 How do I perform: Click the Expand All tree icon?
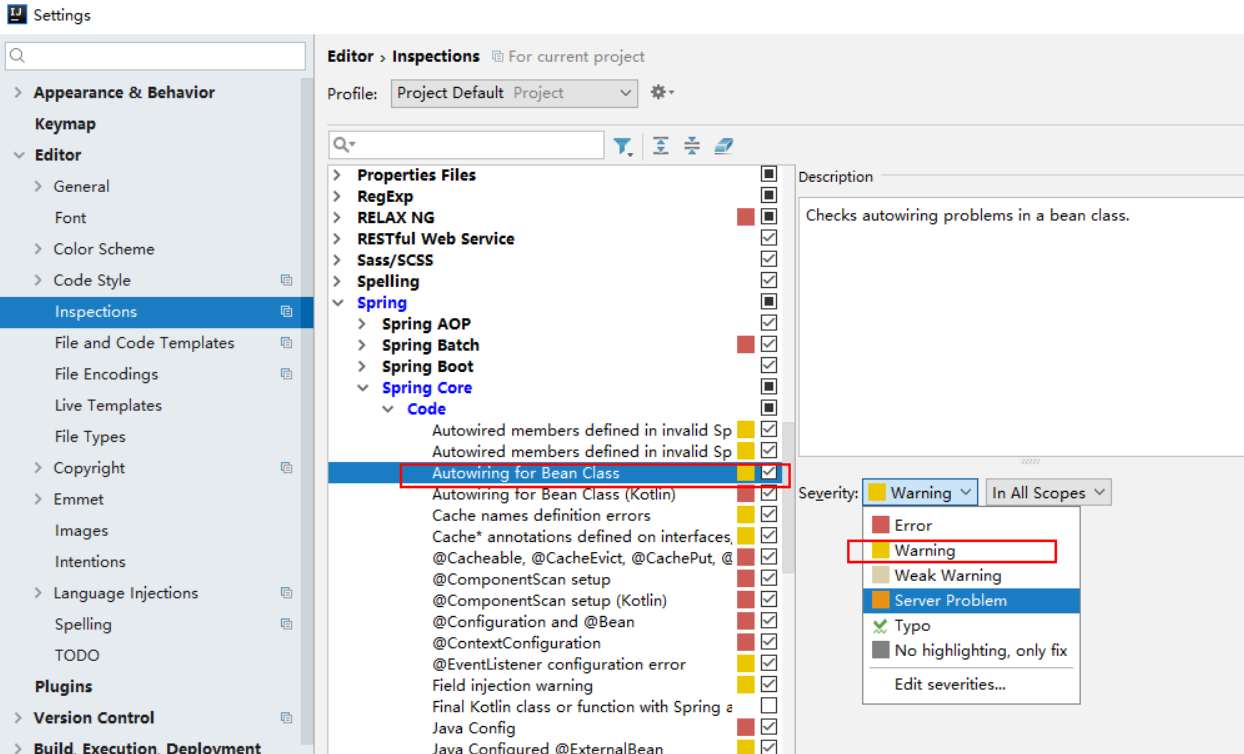(661, 146)
